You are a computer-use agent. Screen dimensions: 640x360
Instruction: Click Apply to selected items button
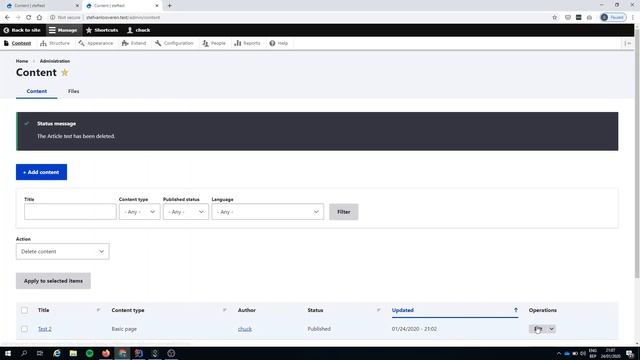[53, 281]
